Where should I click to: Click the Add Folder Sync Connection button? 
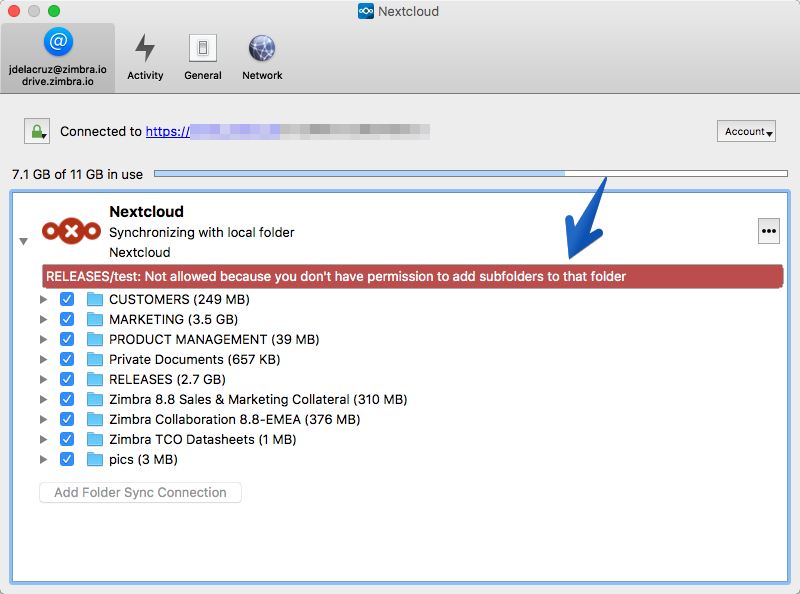(140, 492)
